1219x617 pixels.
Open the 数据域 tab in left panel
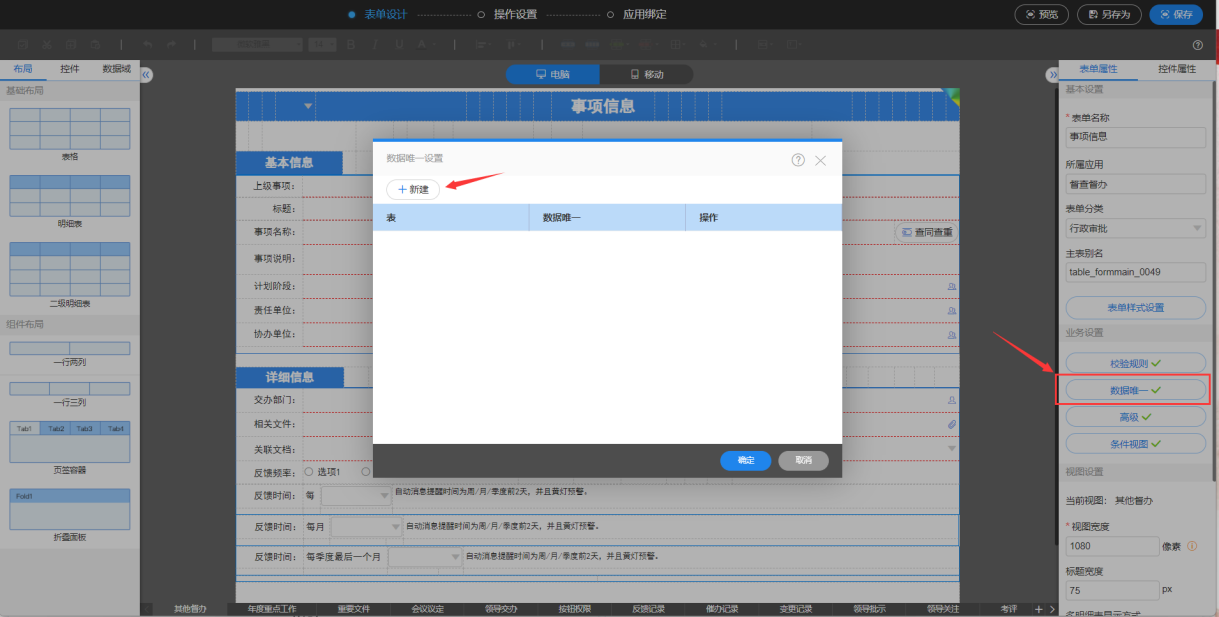point(116,69)
